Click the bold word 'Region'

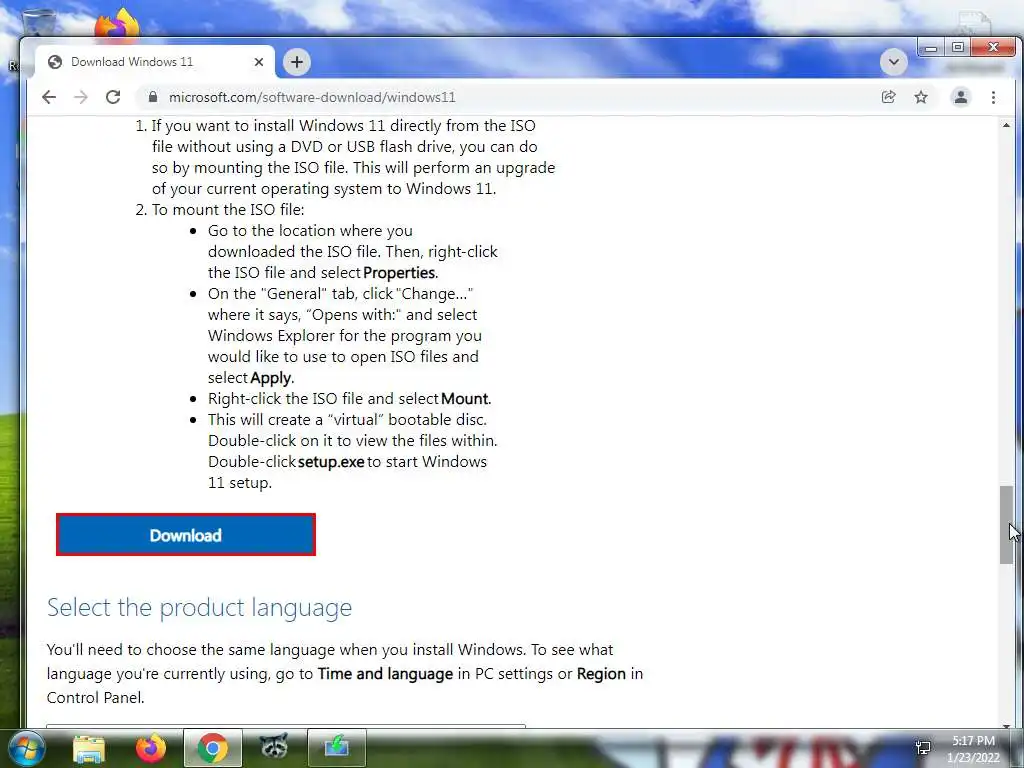pos(601,673)
